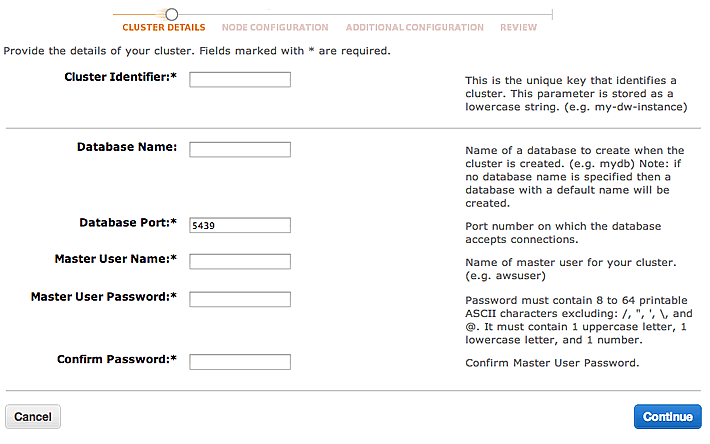710x444 pixels.
Task: Focus the Master User Password field
Action: tap(240, 299)
